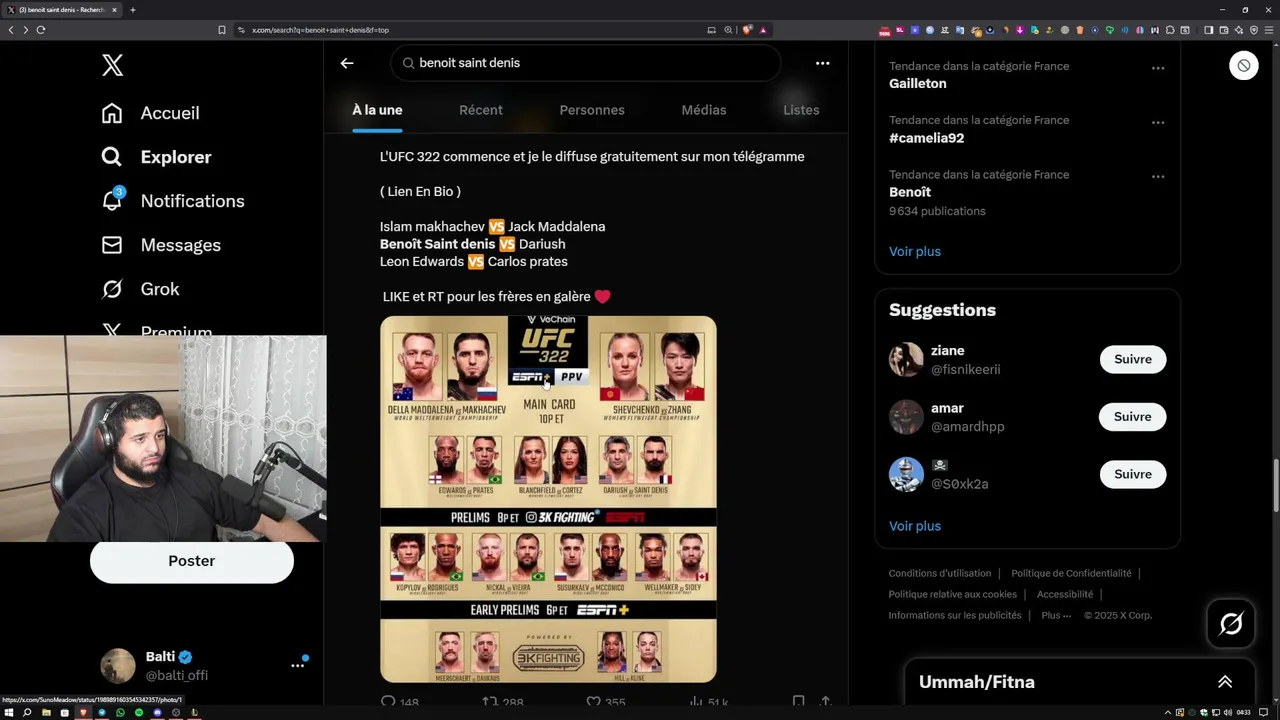This screenshot has height=720, width=1280.
Task: Click browser back navigation arrow
Action: tap(11, 30)
